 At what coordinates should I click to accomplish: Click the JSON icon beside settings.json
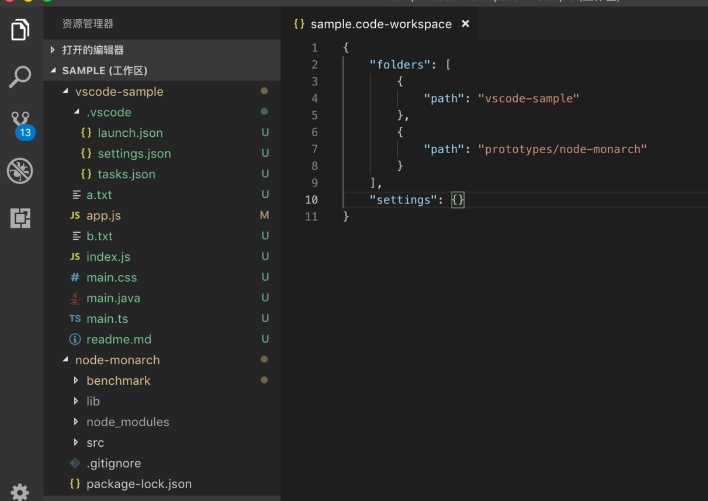pos(86,153)
